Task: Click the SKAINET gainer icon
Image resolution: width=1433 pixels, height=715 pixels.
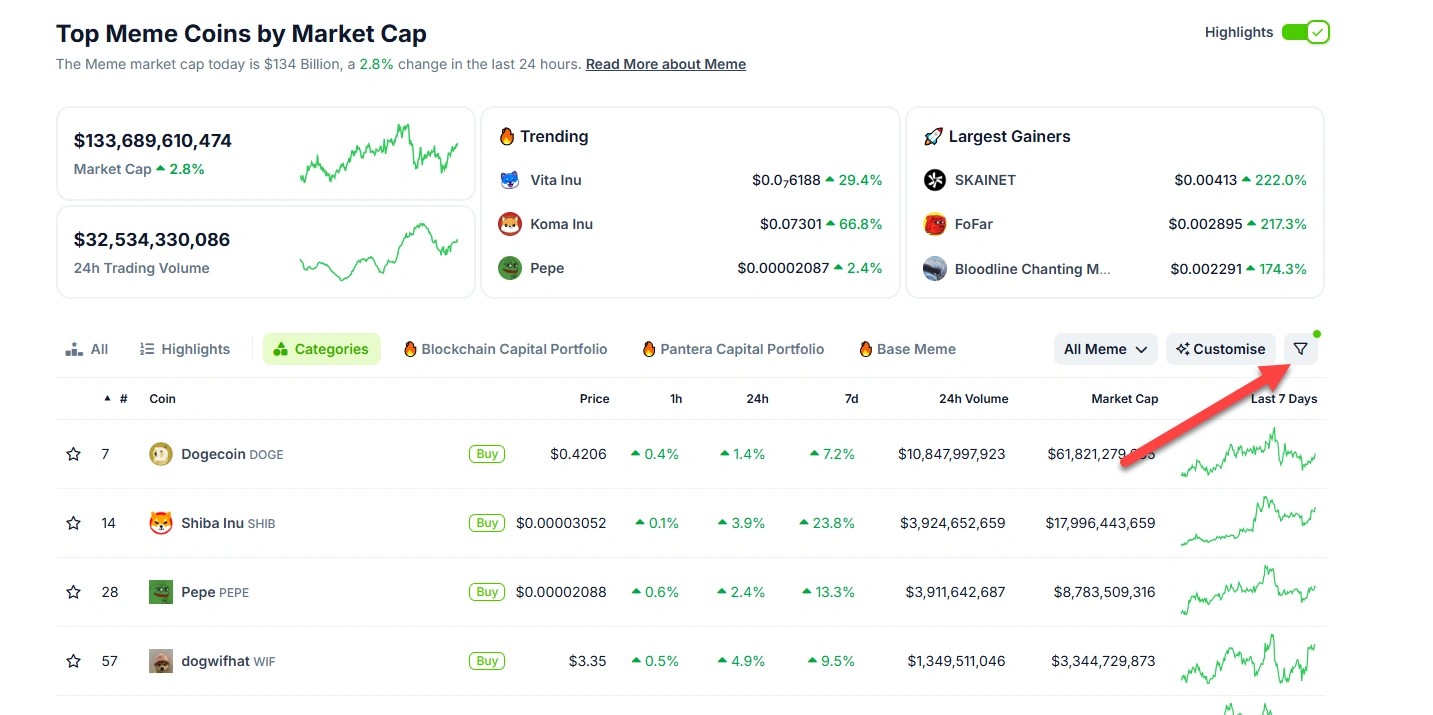Action: coord(935,180)
